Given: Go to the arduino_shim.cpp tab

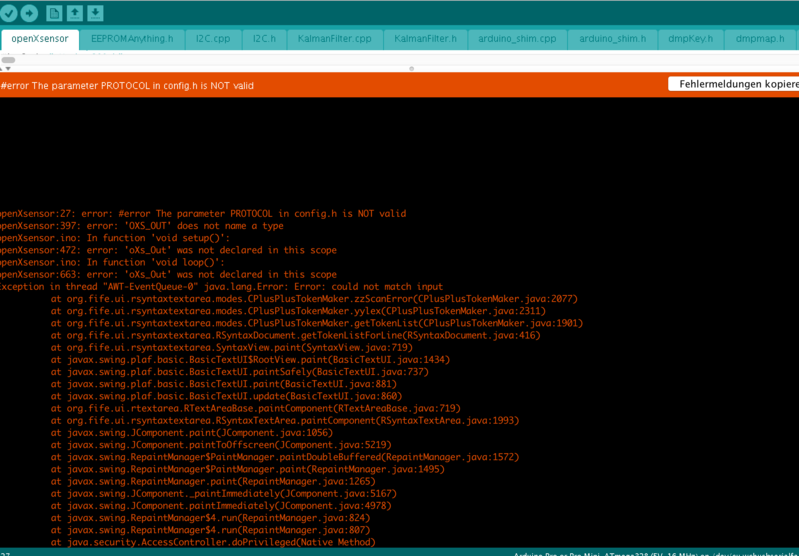Looking at the screenshot, I should pos(517,39).
